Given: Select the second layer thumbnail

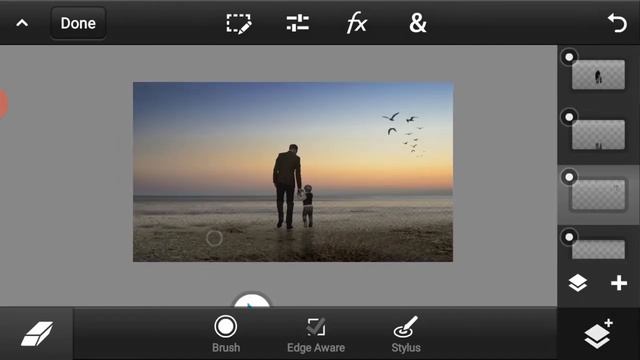Looking at the screenshot, I should point(598,135).
